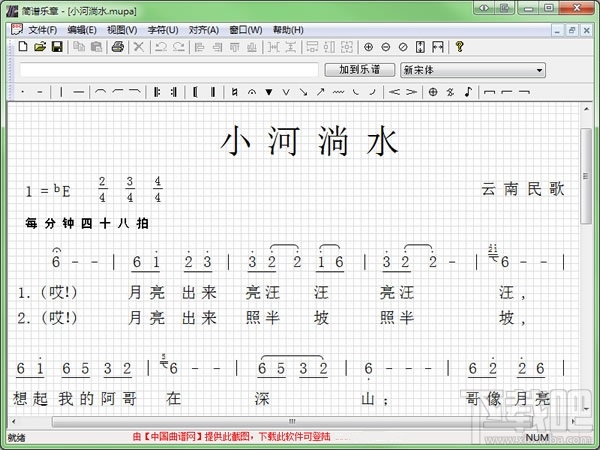Open a file with the folder icon
The width and height of the screenshot is (600, 450).
[x=40, y=47]
